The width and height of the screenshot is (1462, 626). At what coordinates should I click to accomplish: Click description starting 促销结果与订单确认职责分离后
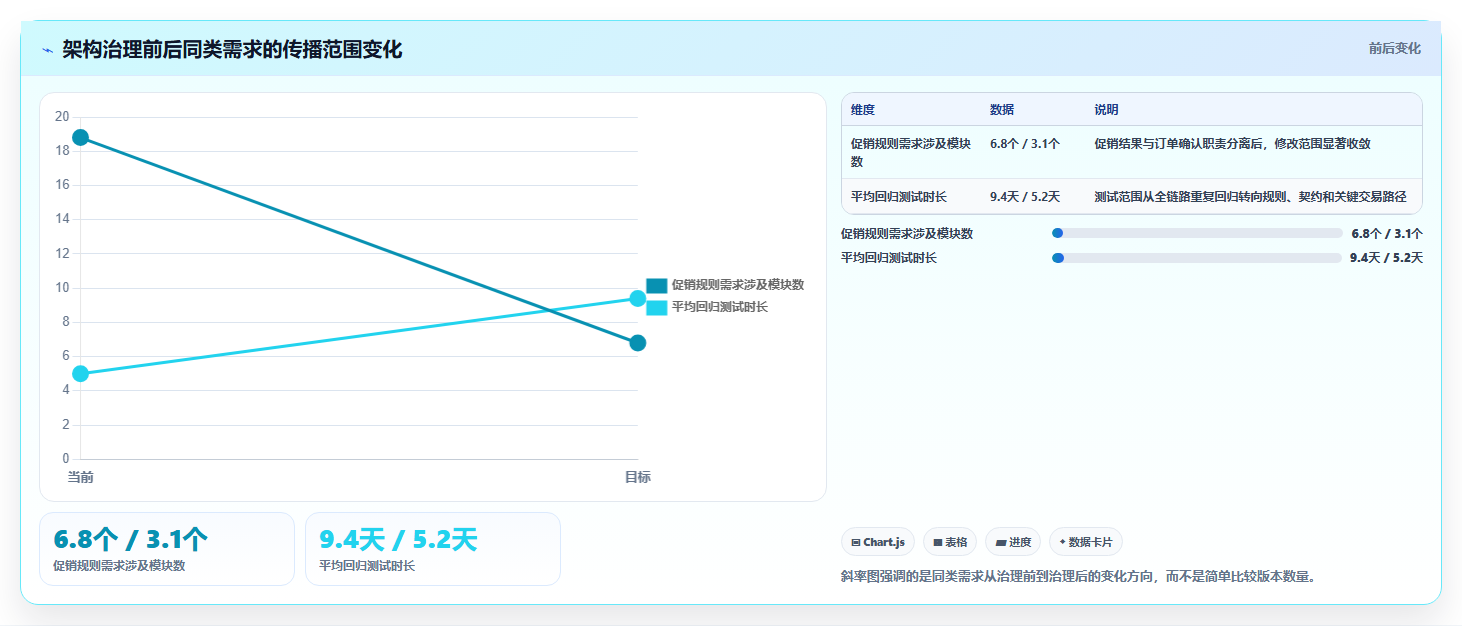click(1232, 144)
